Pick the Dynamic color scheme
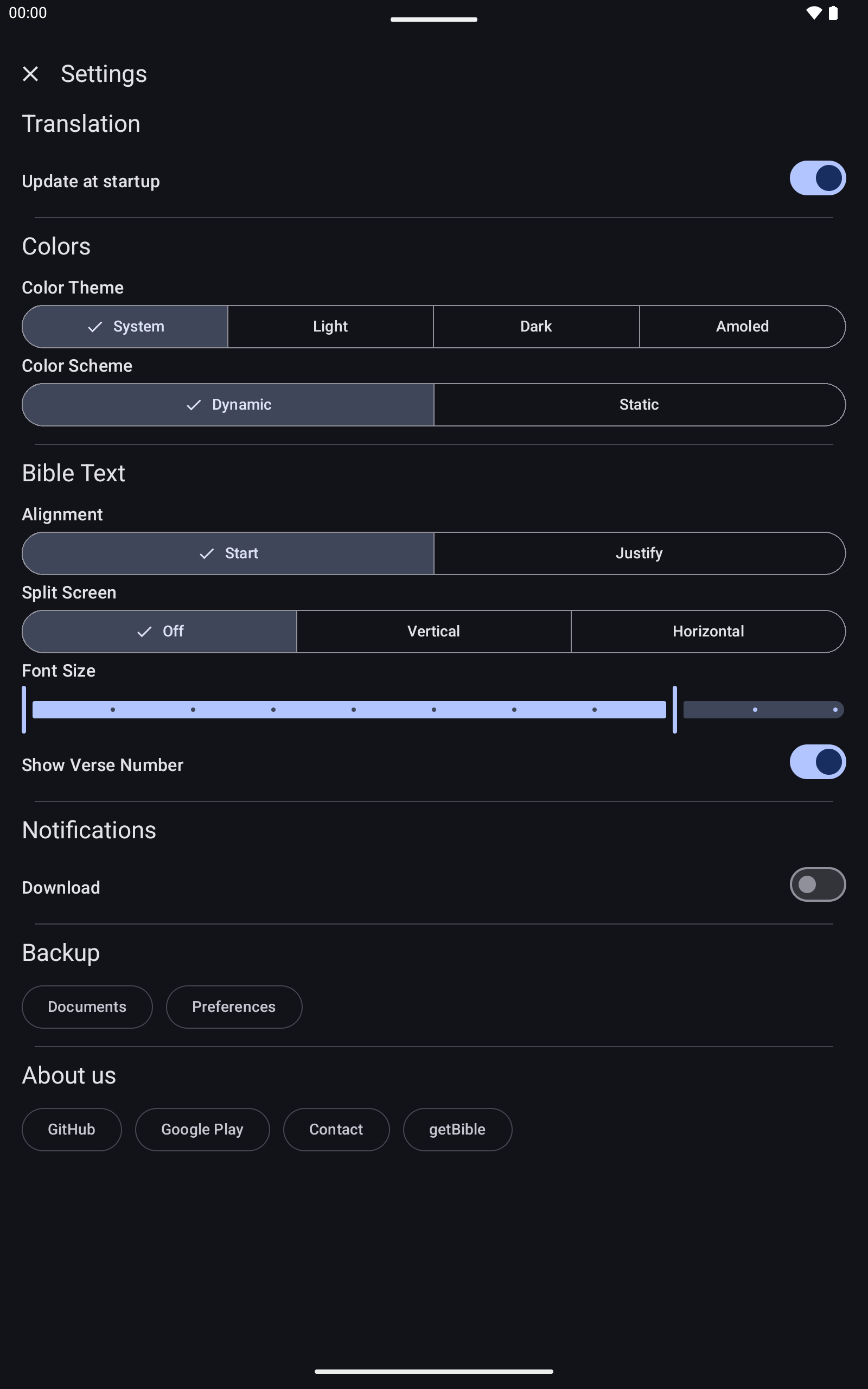 pyautogui.click(x=228, y=405)
